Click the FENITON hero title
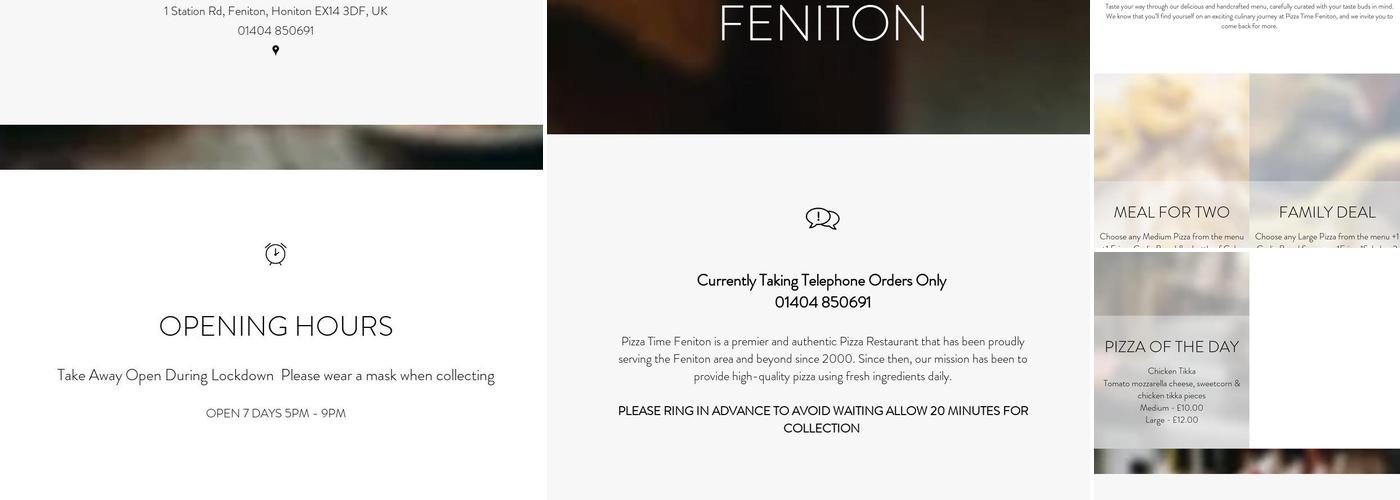The height and width of the screenshot is (500, 1400). 822,24
